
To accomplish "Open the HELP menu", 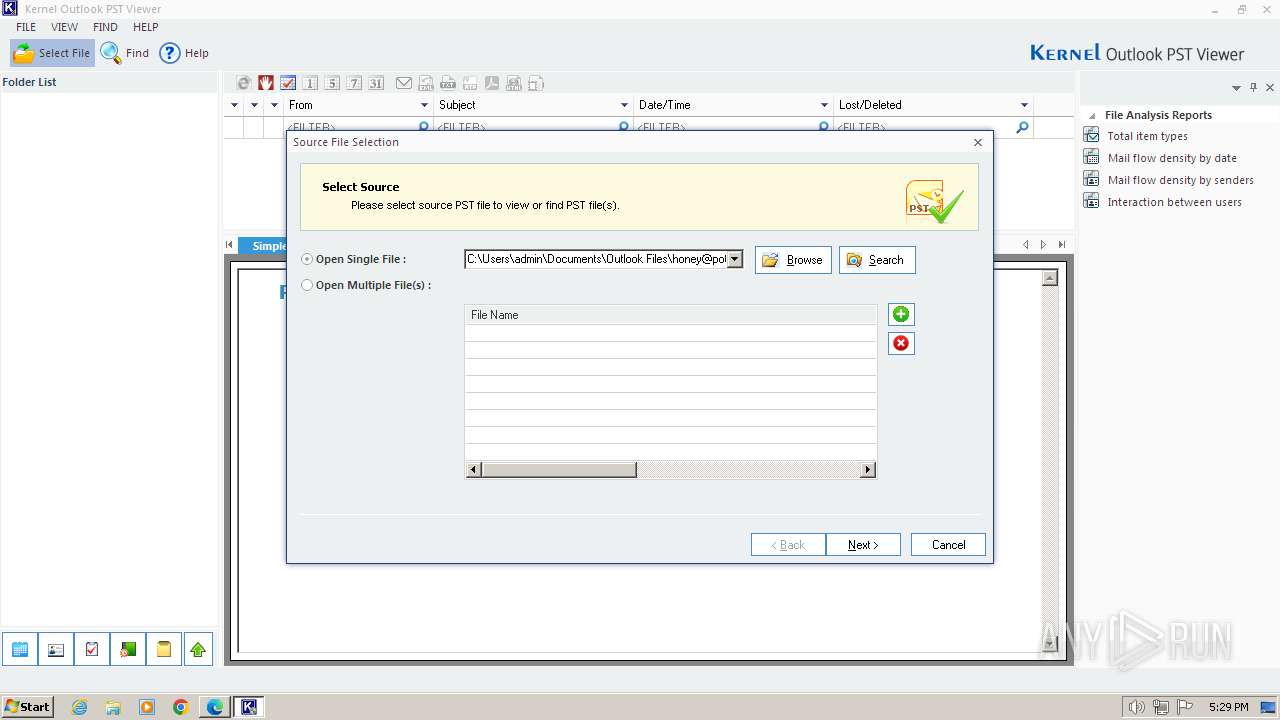I will click(146, 27).
